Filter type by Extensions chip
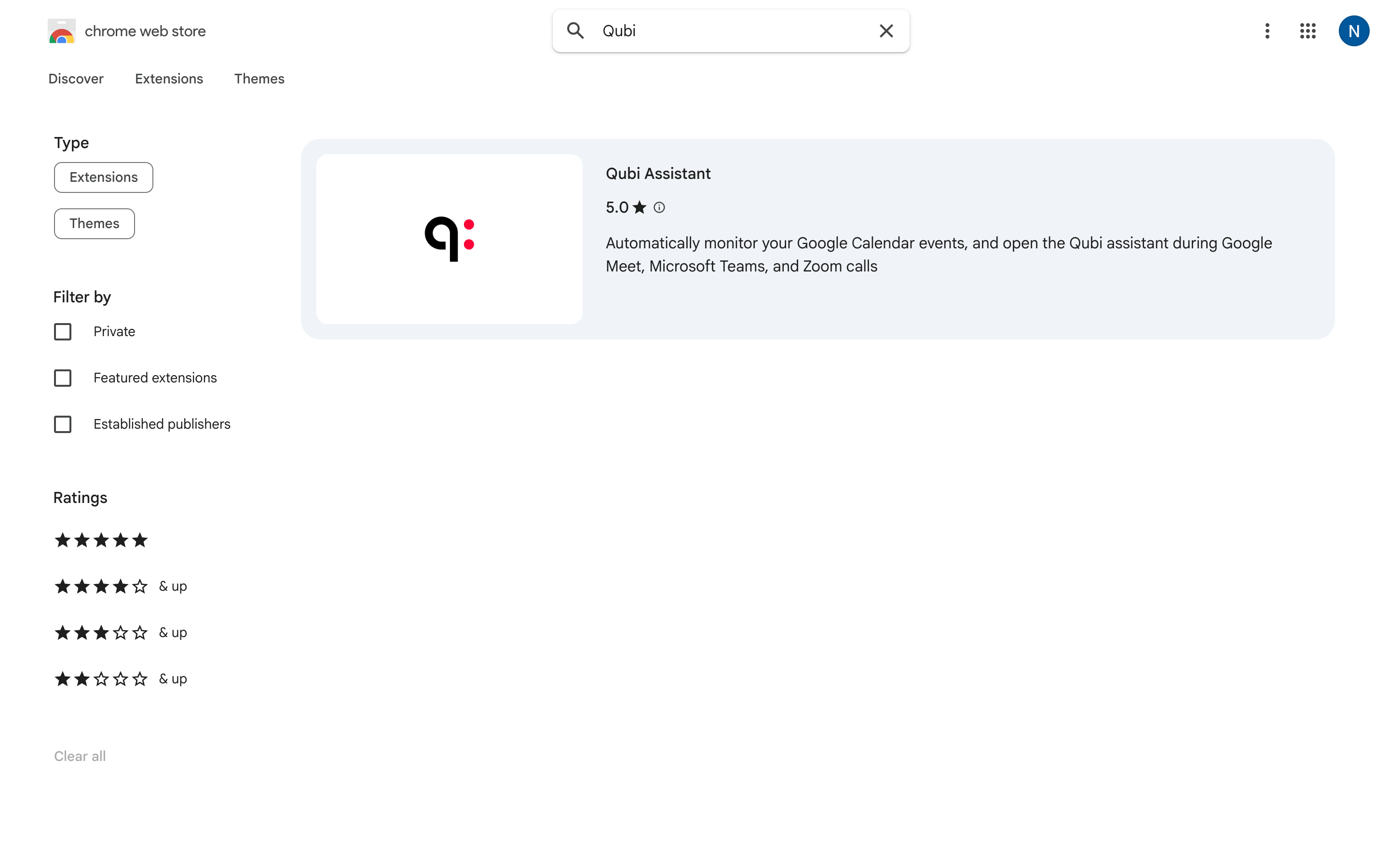Screen dimensions: 1389x868 (x=103, y=177)
